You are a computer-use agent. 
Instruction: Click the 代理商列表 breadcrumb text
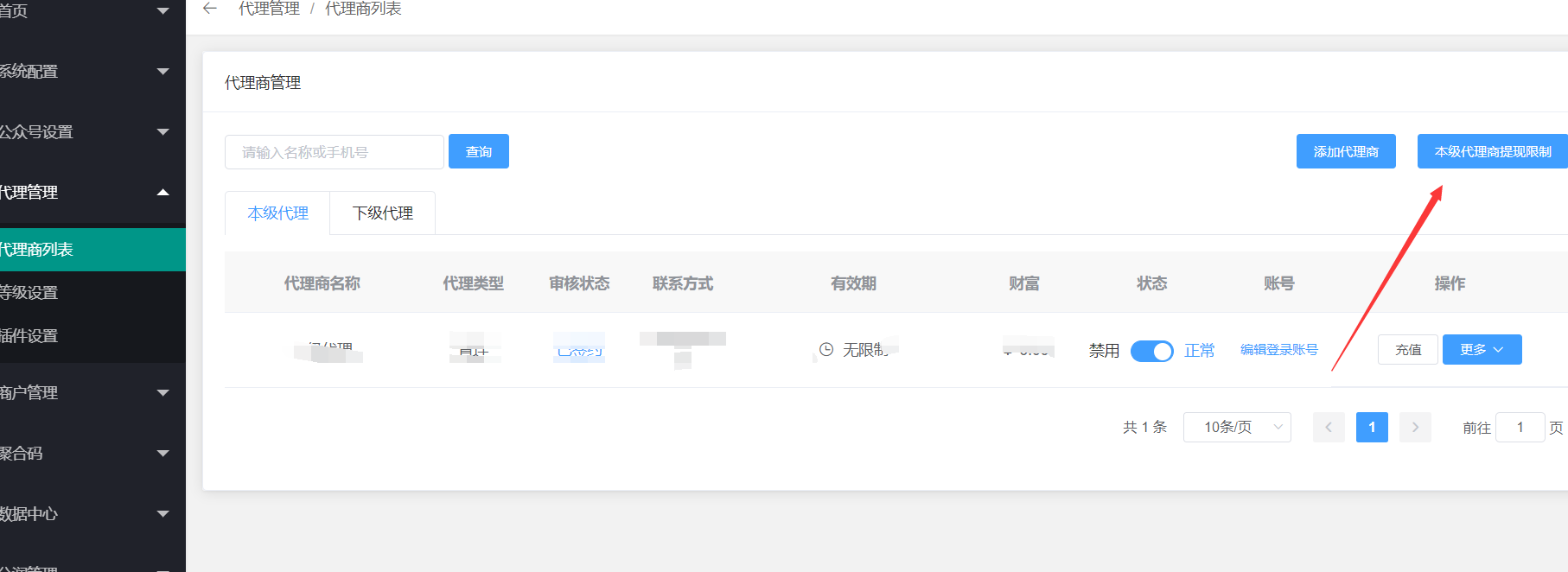coord(363,9)
